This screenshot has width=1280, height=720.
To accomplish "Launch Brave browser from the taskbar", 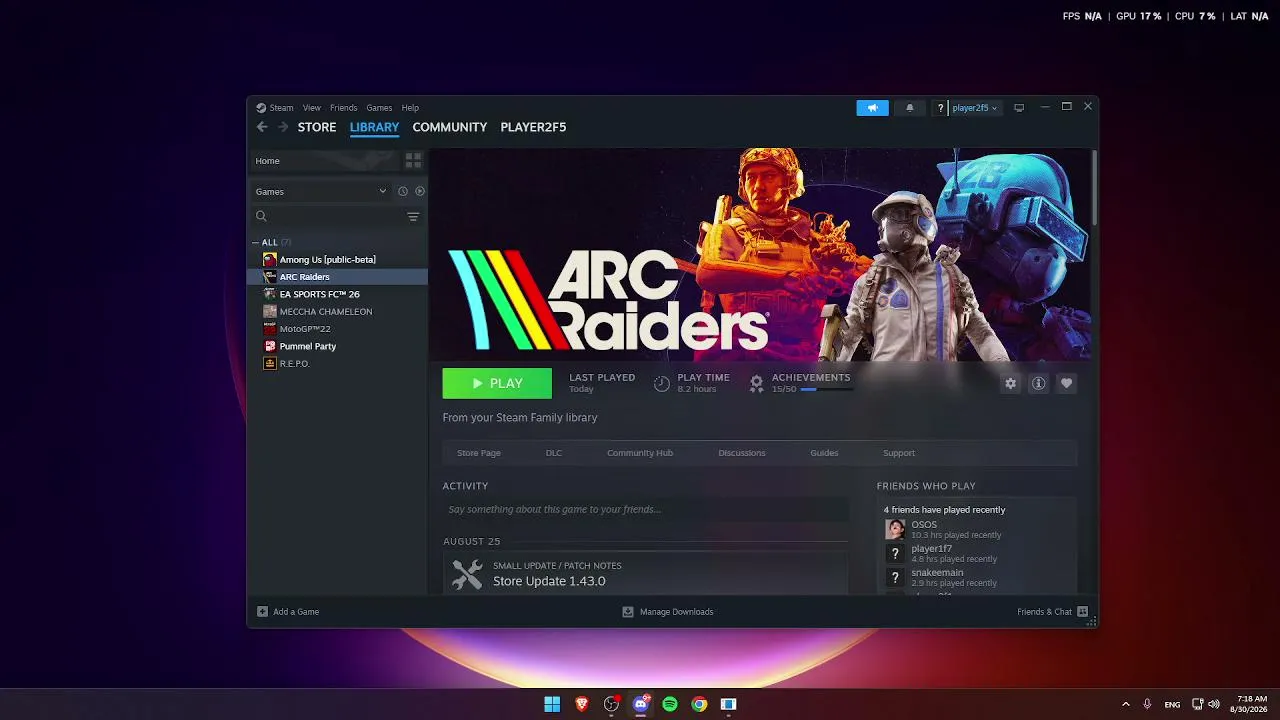I will click(582, 704).
